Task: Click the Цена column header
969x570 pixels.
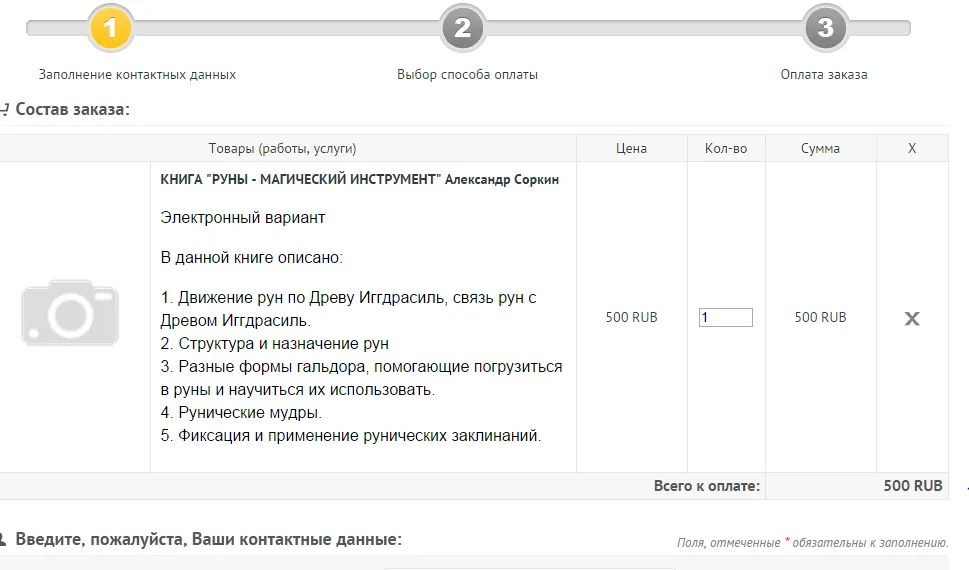Action: (631, 148)
